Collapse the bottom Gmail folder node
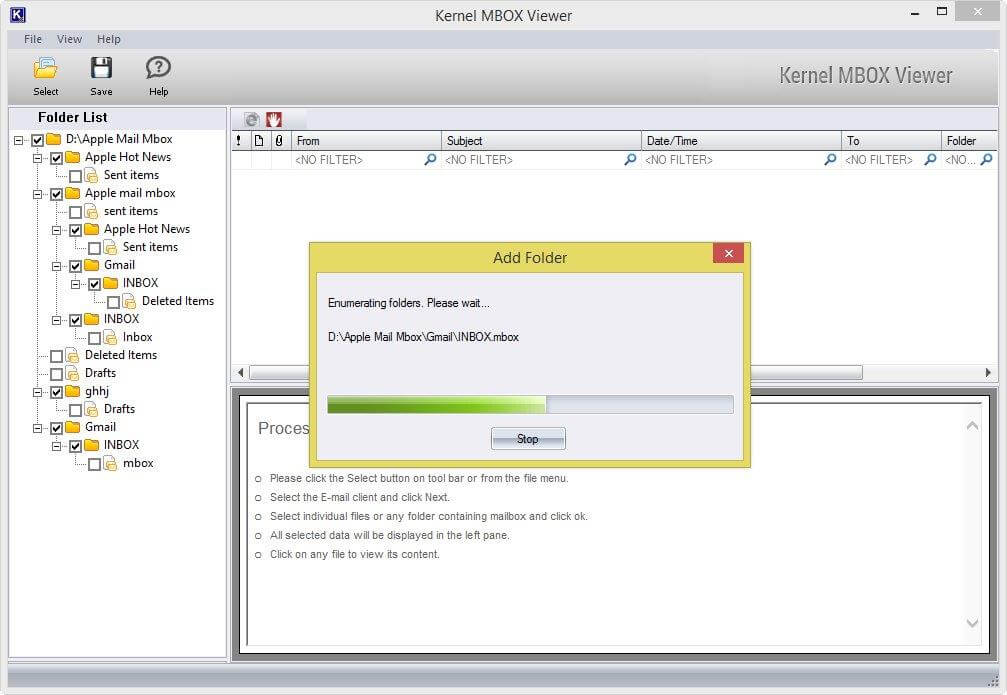 (x=37, y=428)
